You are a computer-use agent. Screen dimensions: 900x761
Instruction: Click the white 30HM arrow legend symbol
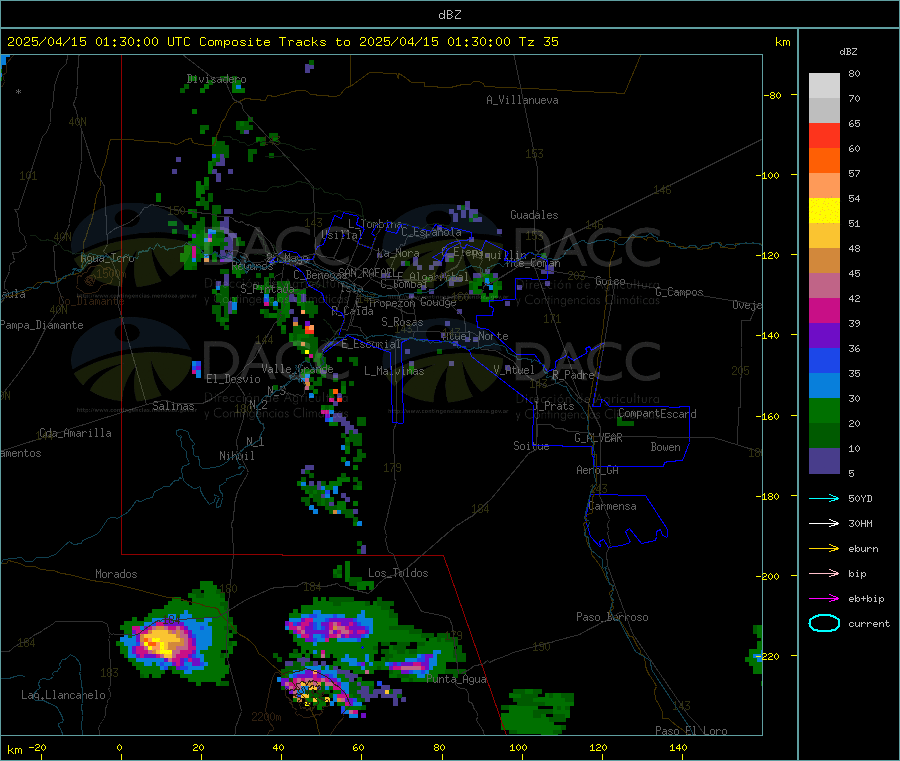(x=824, y=523)
